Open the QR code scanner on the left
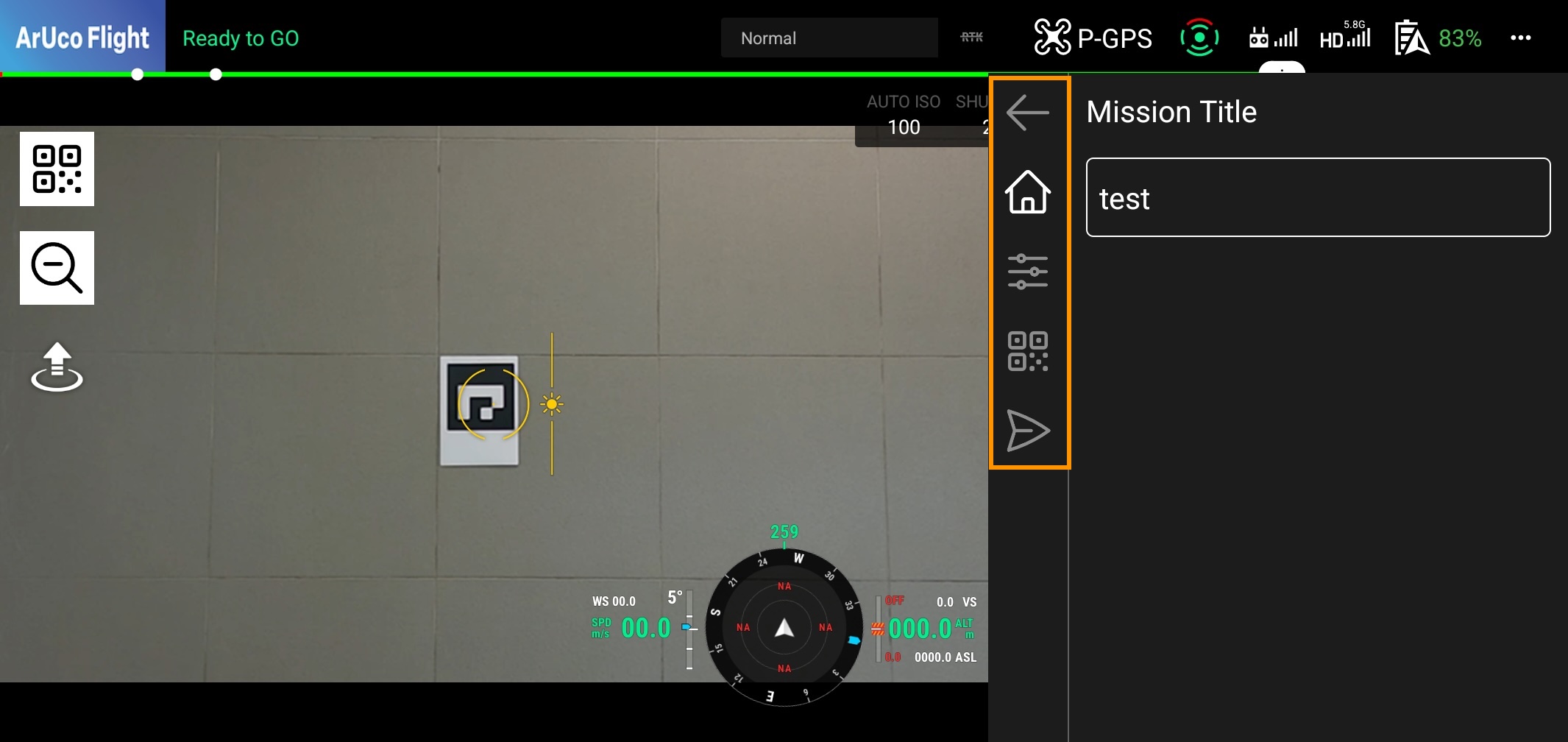 point(57,169)
